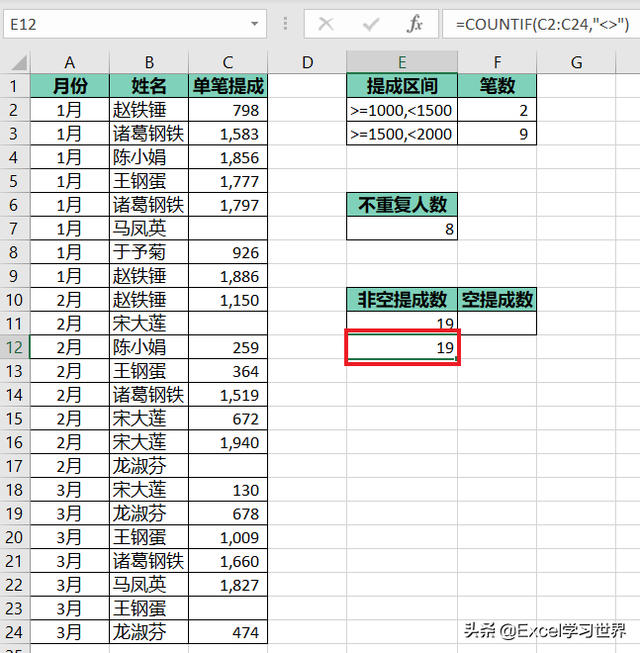This screenshot has height=653, width=640.
Task: Click the Cancel (X) formula bar icon
Action: click(326, 24)
